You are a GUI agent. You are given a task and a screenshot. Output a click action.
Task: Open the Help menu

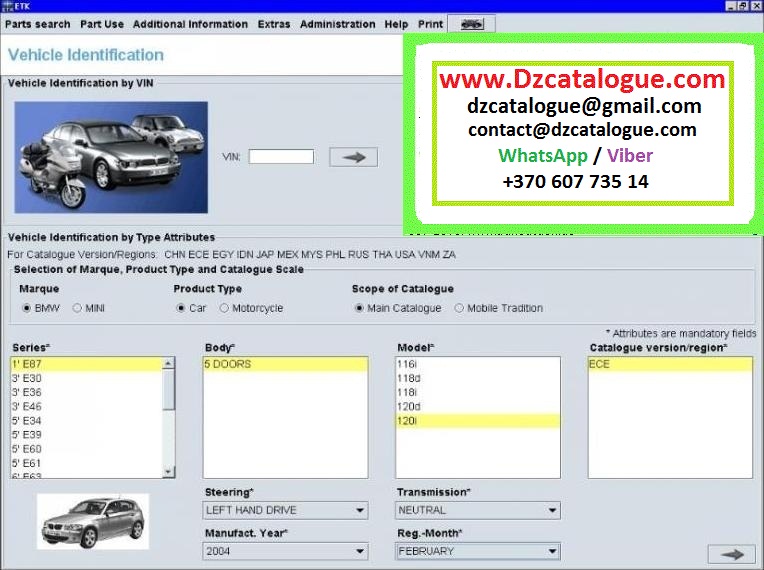396,24
